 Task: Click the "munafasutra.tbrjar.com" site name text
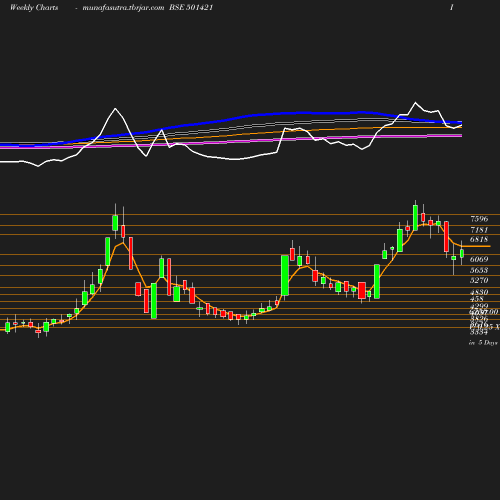point(123,8)
